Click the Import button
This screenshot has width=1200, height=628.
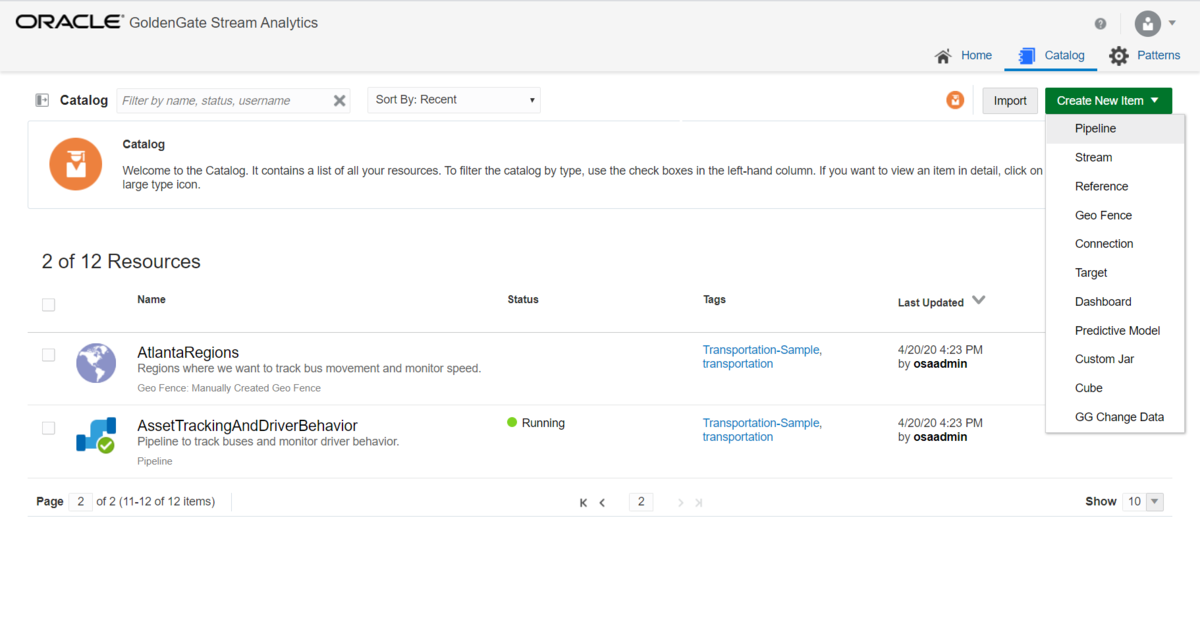pos(1010,100)
